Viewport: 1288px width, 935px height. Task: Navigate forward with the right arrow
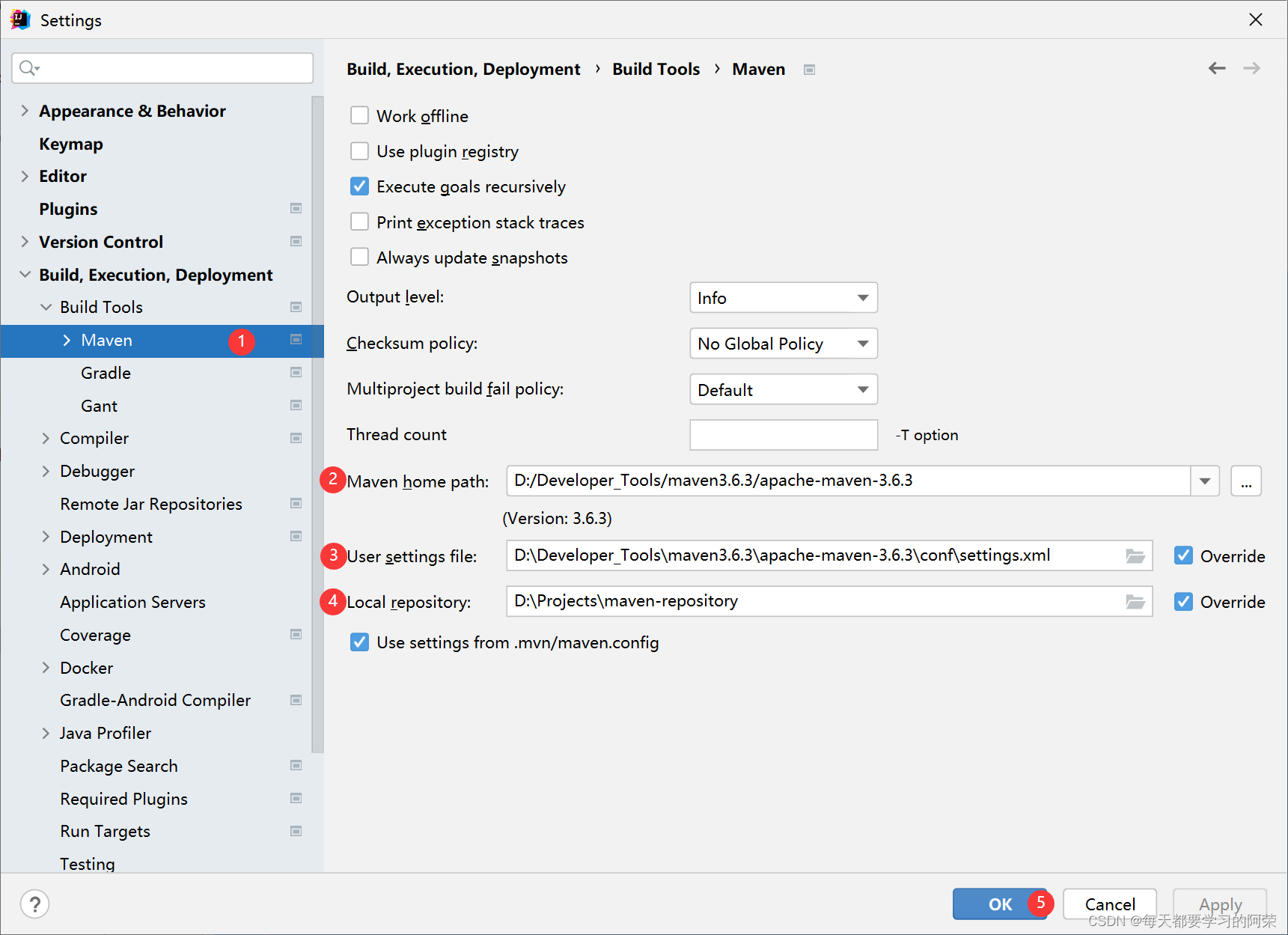[1251, 68]
